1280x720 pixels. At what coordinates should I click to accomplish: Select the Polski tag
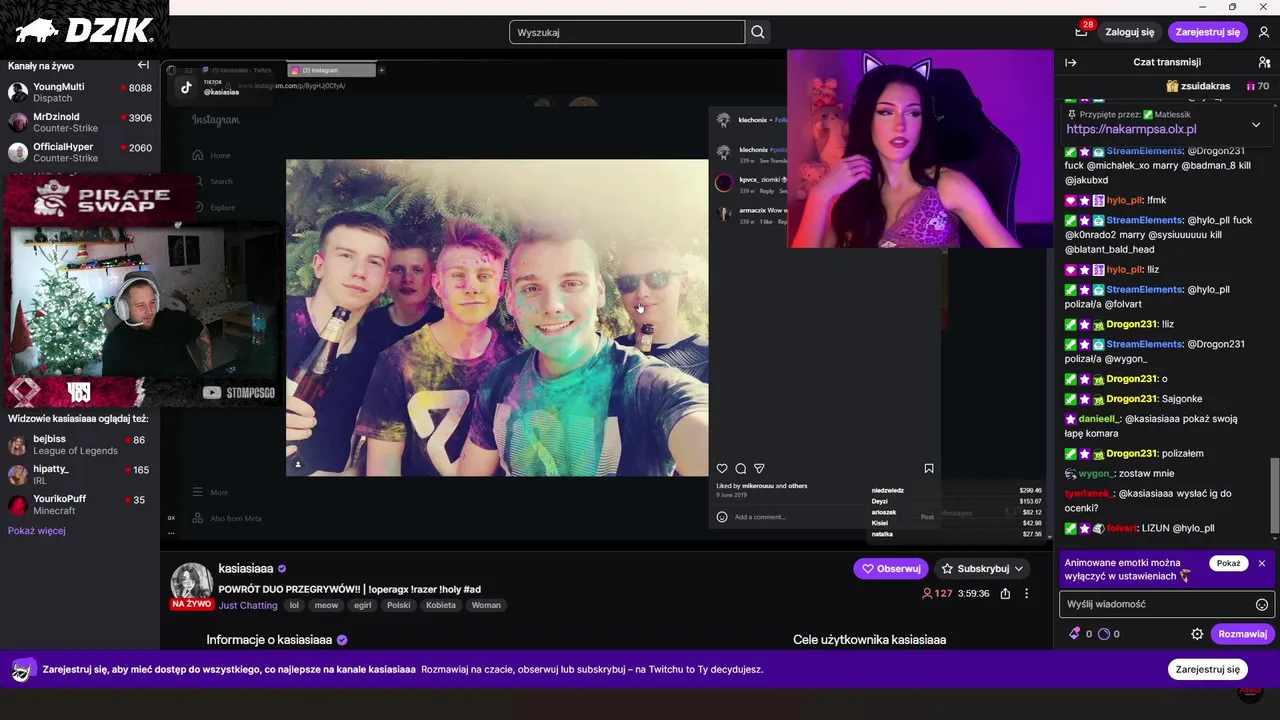pyautogui.click(x=399, y=605)
